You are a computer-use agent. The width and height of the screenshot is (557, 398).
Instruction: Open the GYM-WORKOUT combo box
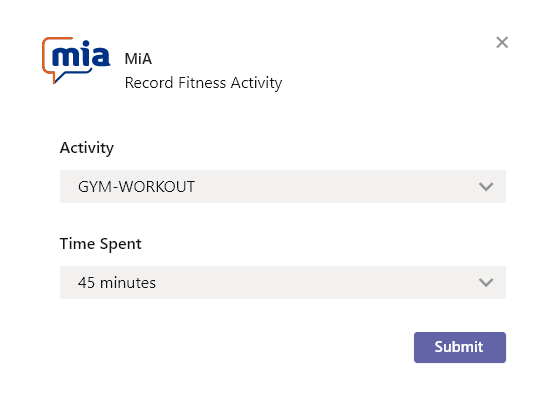click(283, 187)
